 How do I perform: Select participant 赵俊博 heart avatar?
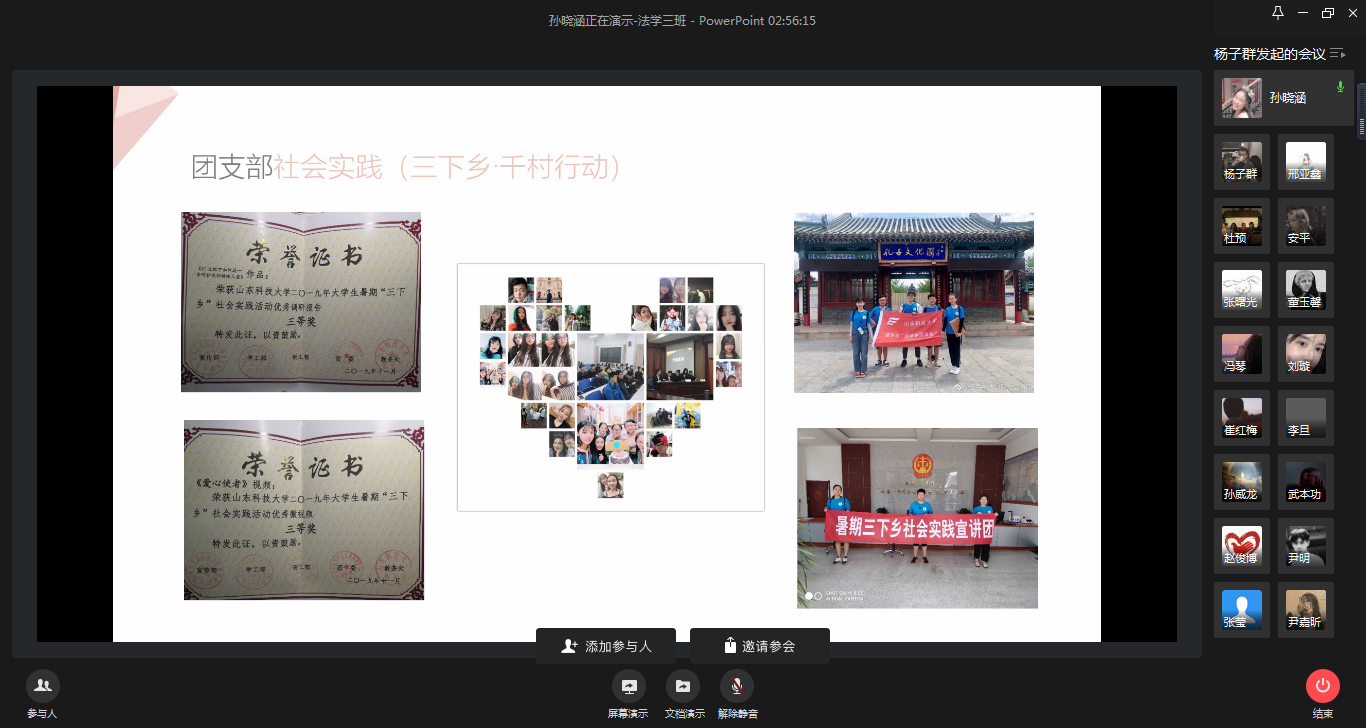click(x=1242, y=546)
